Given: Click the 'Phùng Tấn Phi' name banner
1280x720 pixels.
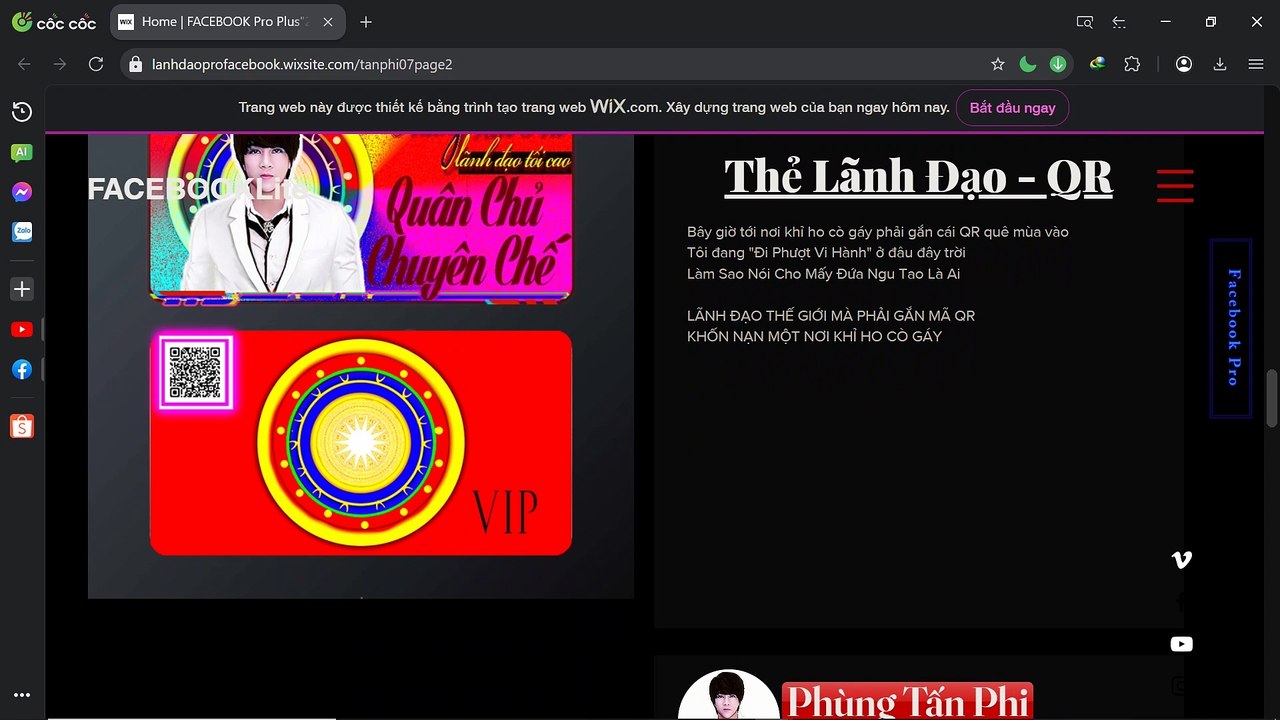Looking at the screenshot, I should click(906, 701).
